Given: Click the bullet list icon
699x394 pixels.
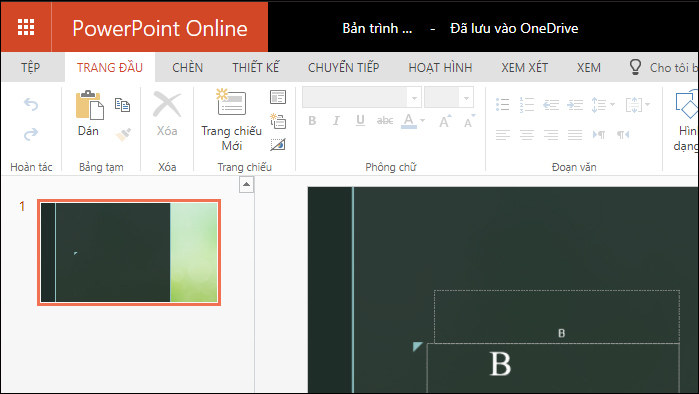Looking at the screenshot, I should 502,105.
